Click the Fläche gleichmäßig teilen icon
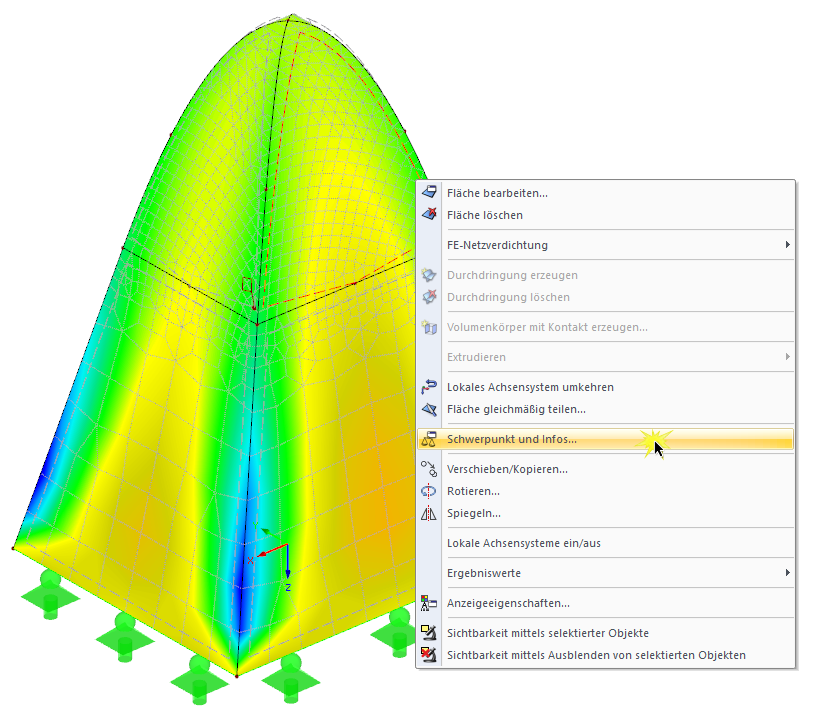The width and height of the screenshot is (837, 719). coord(429,409)
